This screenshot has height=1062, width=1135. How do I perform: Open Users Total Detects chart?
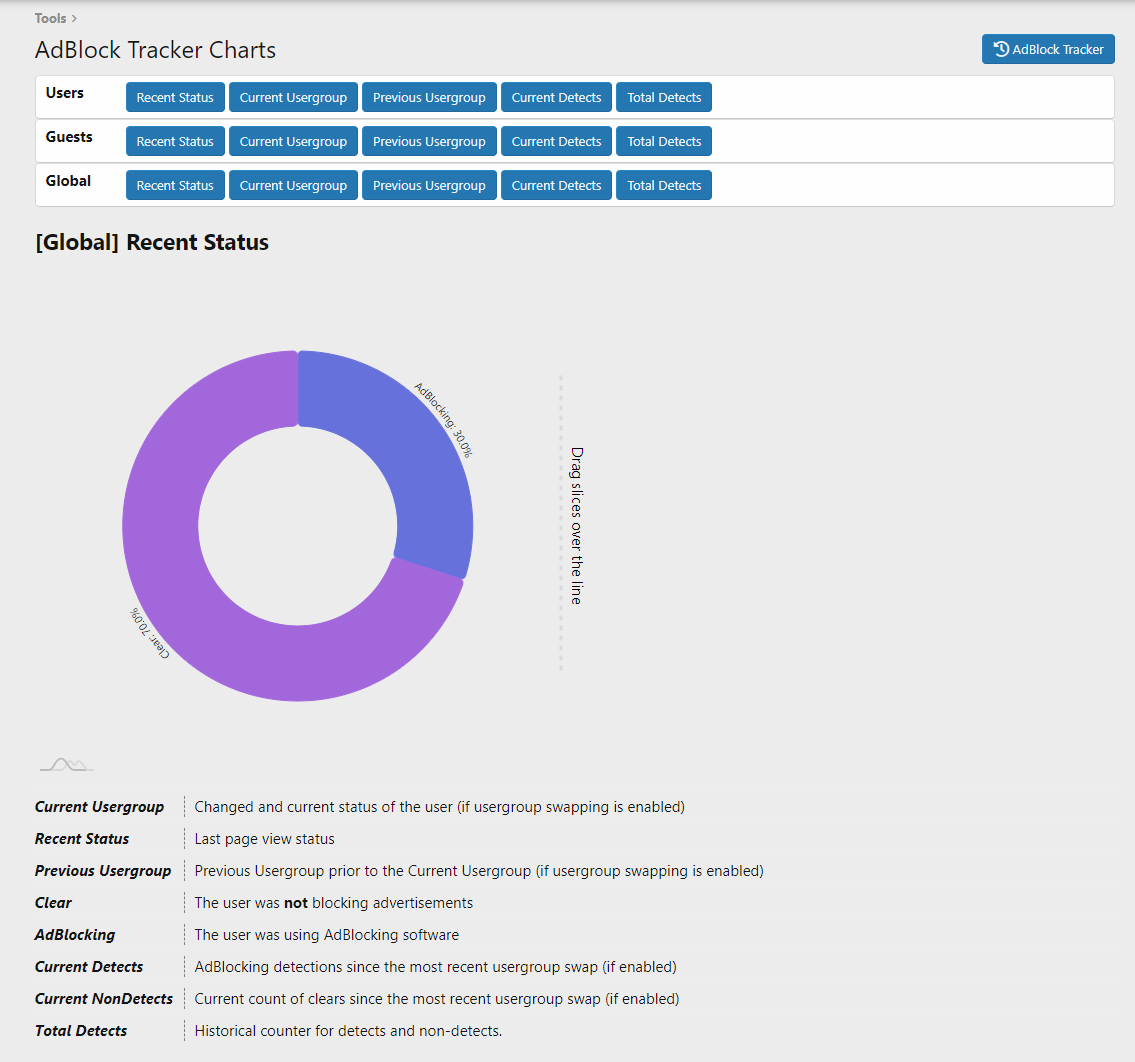tap(664, 98)
